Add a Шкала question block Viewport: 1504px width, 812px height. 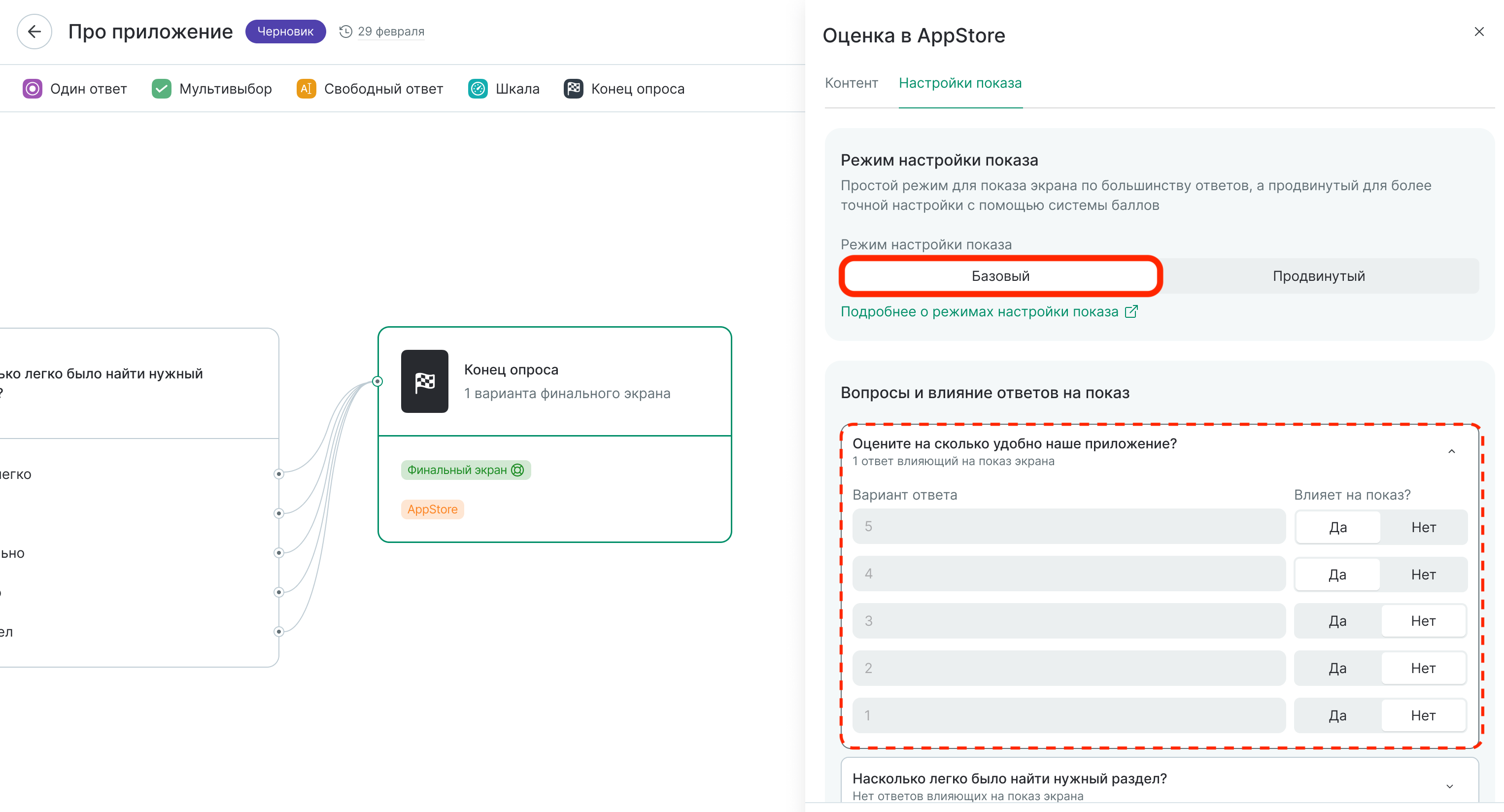(x=504, y=89)
